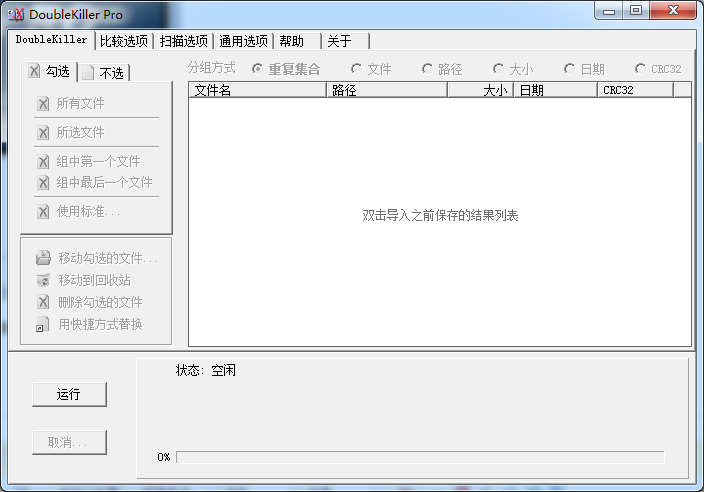
Task: Click the 分组方式 label
Action: click(x=211, y=68)
